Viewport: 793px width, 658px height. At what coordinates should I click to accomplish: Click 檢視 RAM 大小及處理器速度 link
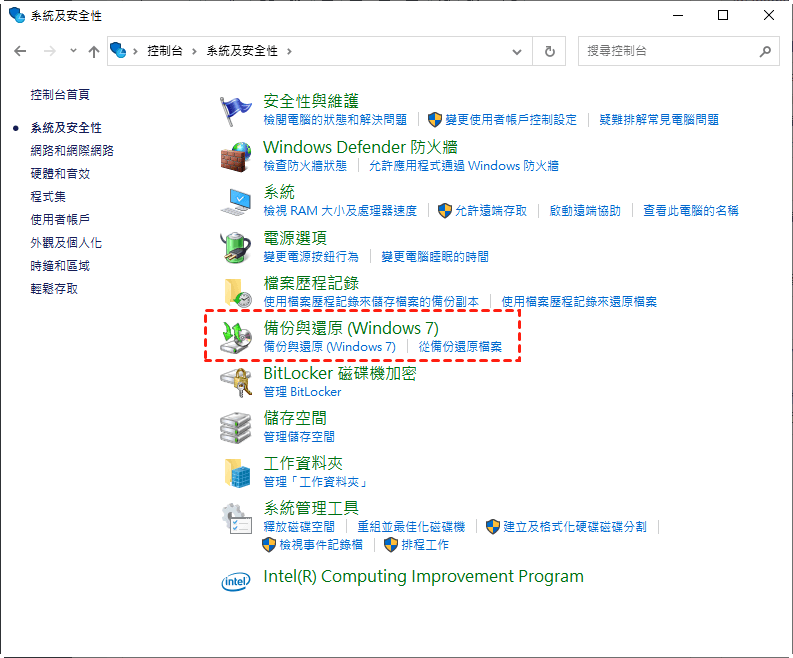tap(340, 211)
